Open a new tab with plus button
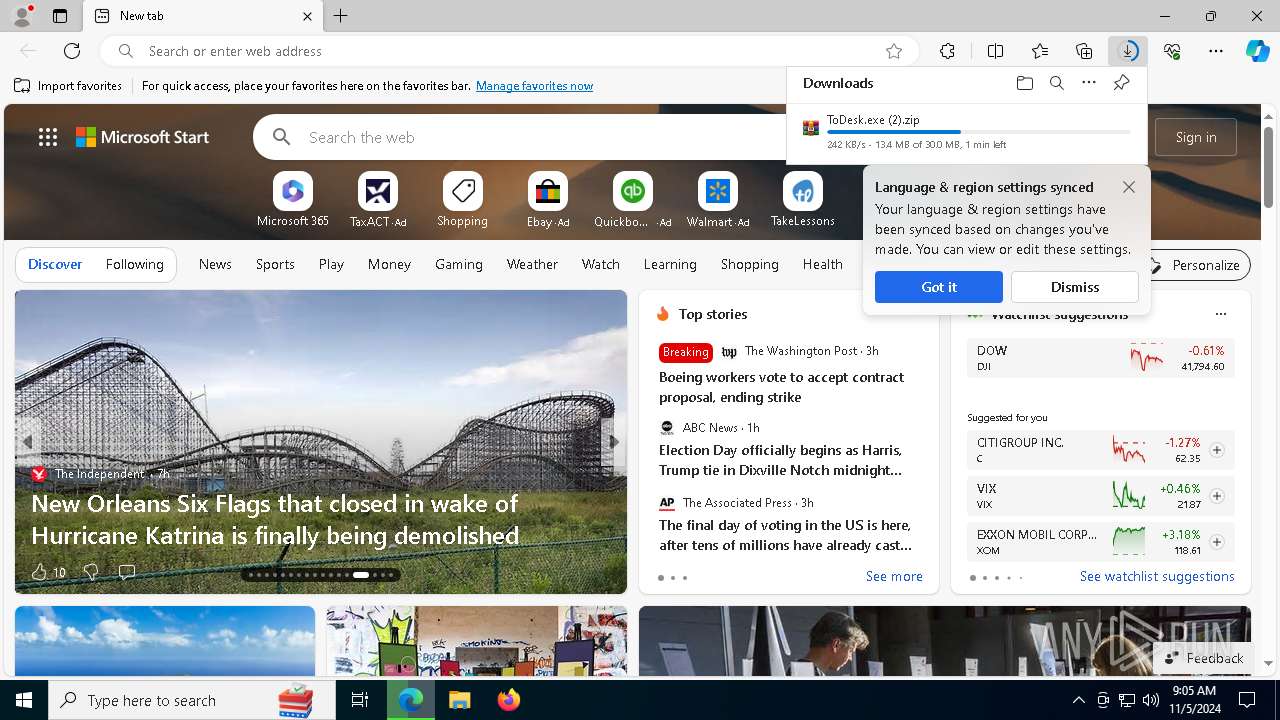Image resolution: width=1280 pixels, height=720 pixels. click(341, 16)
